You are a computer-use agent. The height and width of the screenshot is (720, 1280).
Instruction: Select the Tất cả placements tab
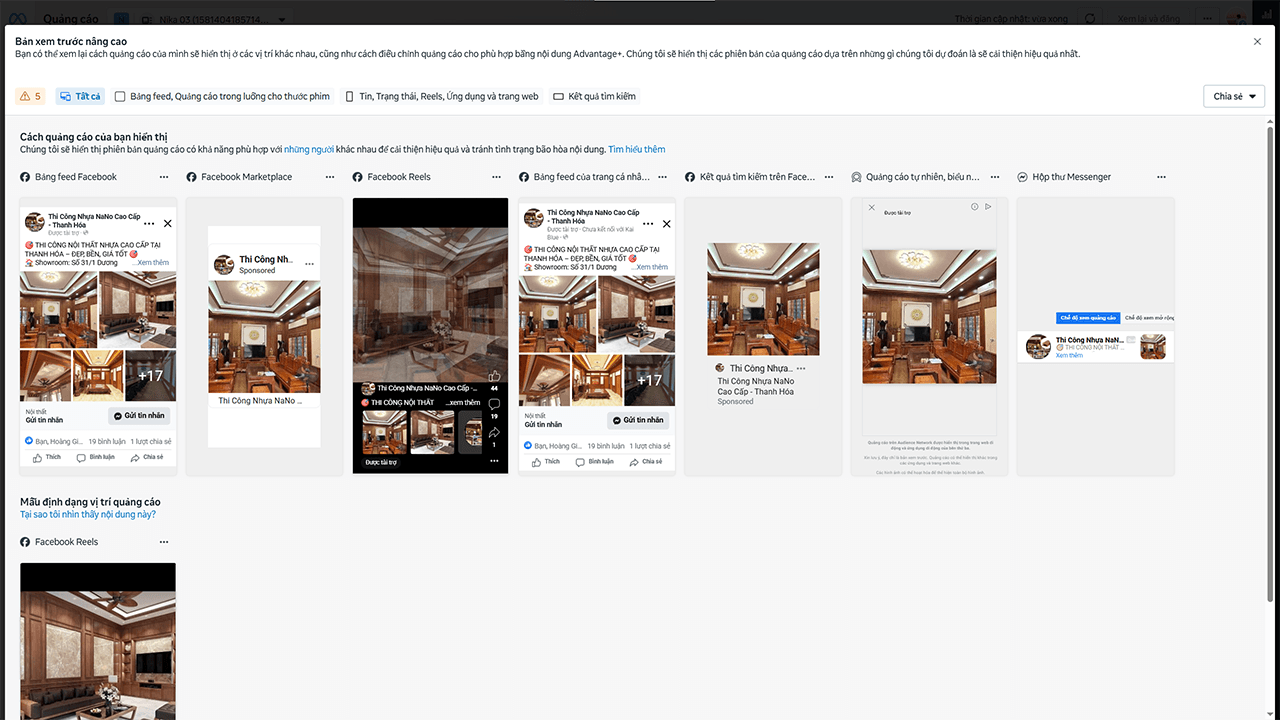pyautogui.click(x=80, y=97)
